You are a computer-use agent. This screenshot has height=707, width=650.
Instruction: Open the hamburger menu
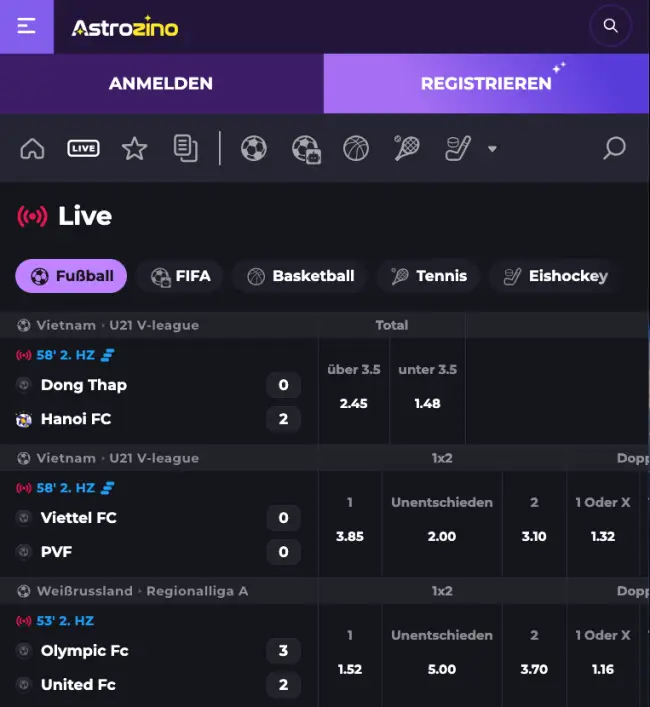[x=27, y=27]
